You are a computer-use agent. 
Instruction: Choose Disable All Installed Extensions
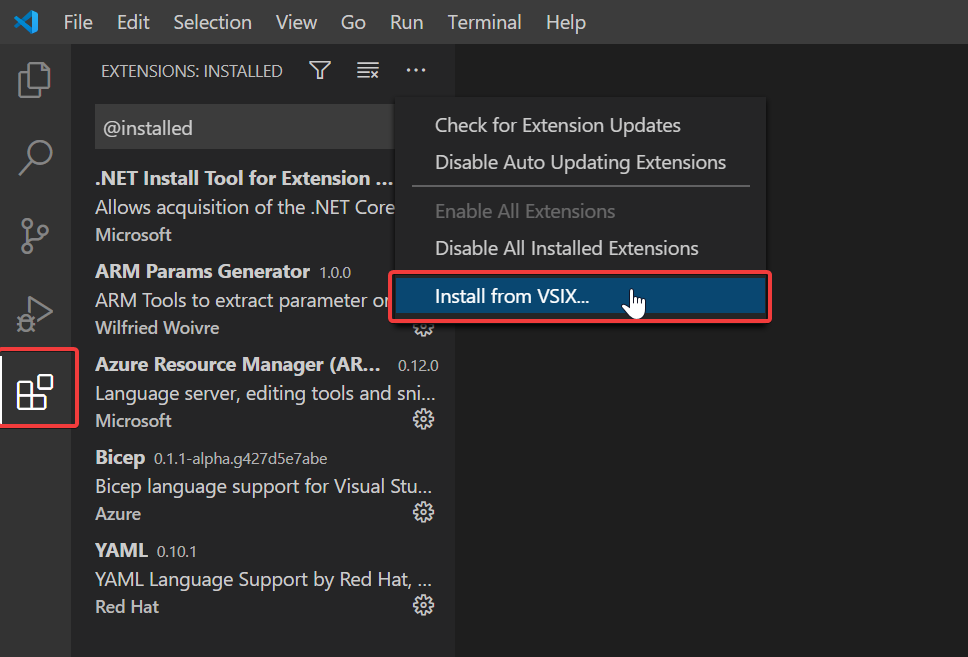567,248
